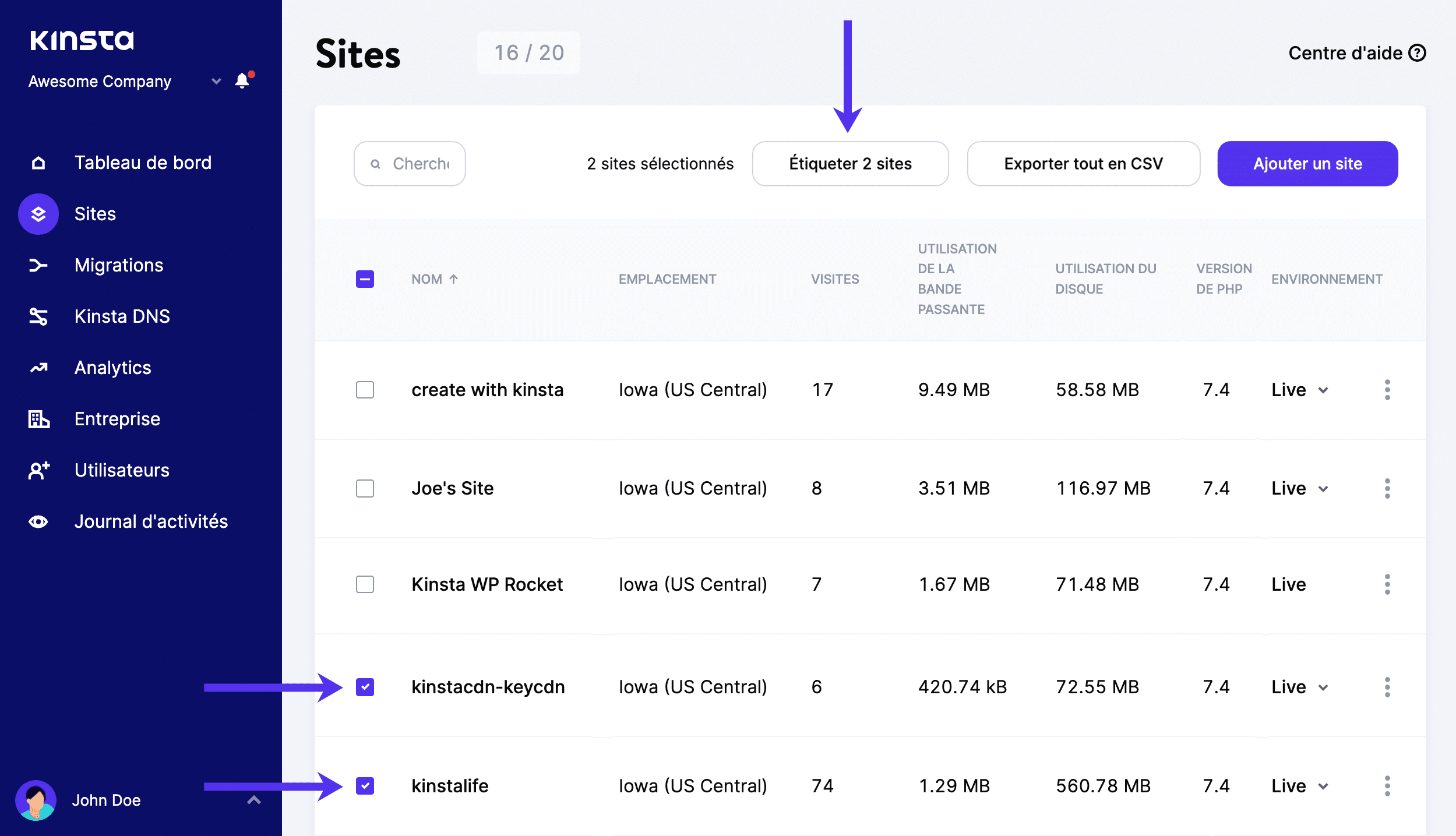Click the Kinsta logo
The width and height of the screenshot is (1456, 836).
tap(82, 41)
